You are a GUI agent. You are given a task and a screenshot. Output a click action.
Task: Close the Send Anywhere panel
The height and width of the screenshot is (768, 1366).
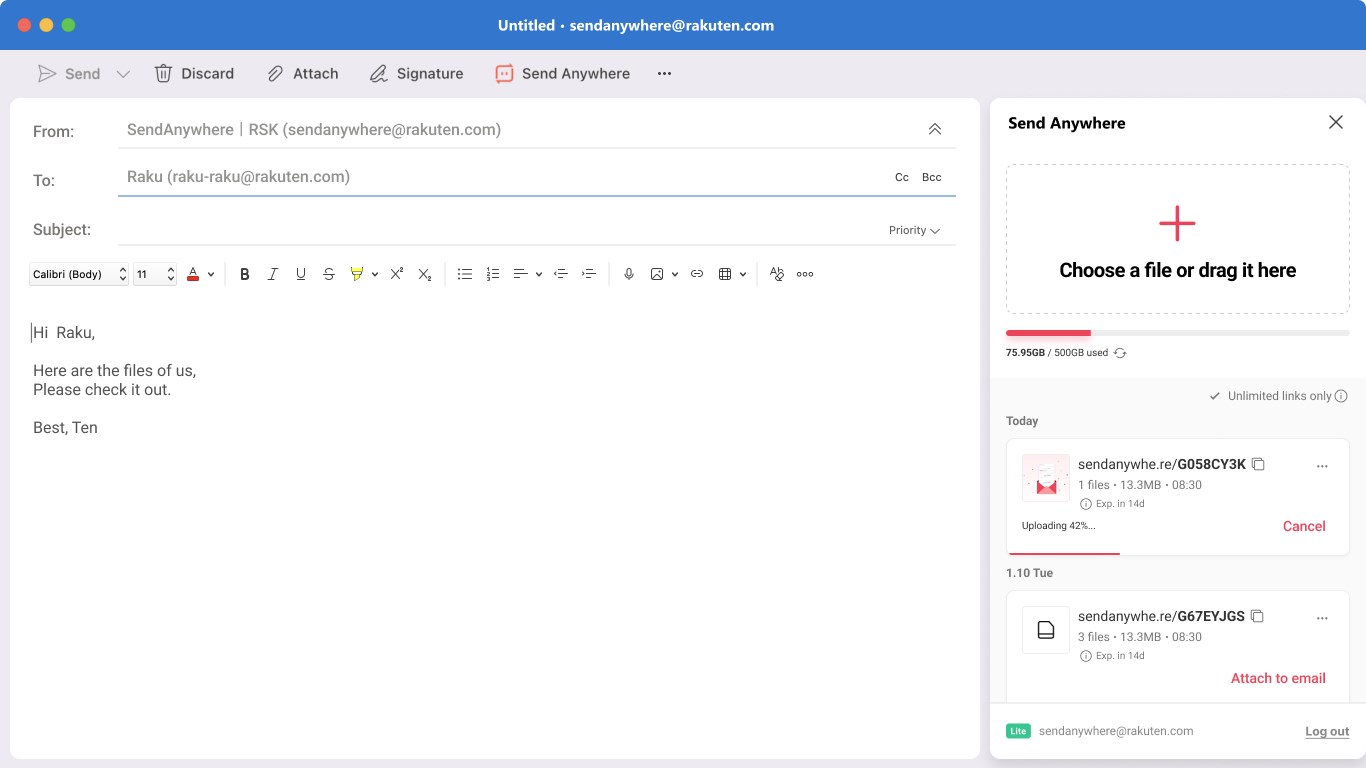(x=1336, y=122)
